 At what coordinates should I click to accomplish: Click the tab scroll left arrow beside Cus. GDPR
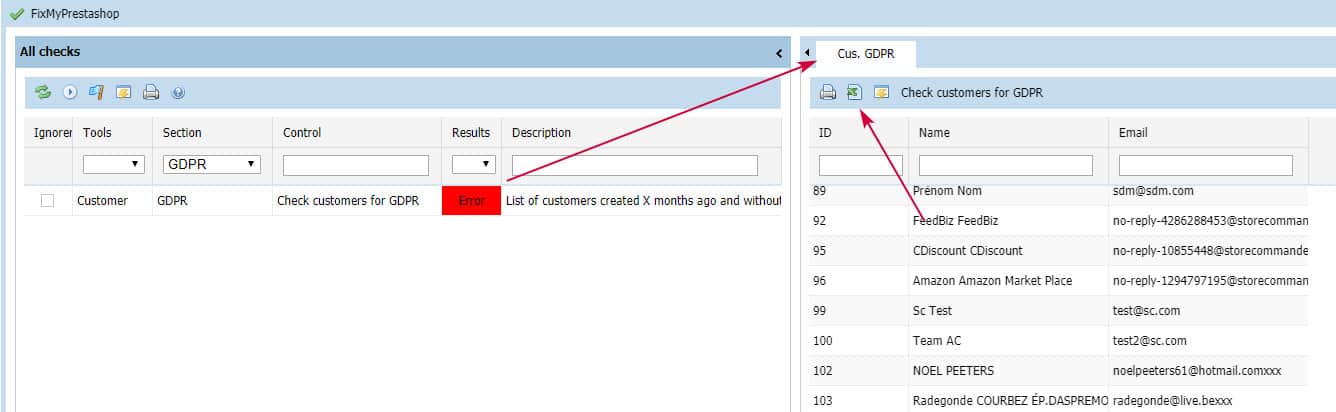807,54
